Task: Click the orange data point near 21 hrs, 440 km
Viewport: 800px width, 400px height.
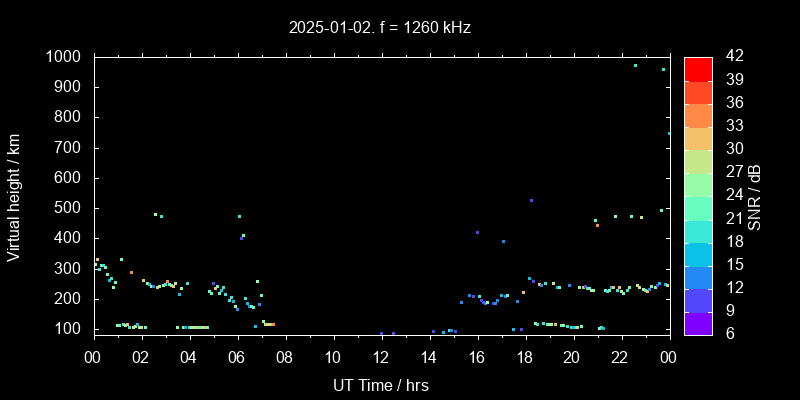Action: click(597, 226)
